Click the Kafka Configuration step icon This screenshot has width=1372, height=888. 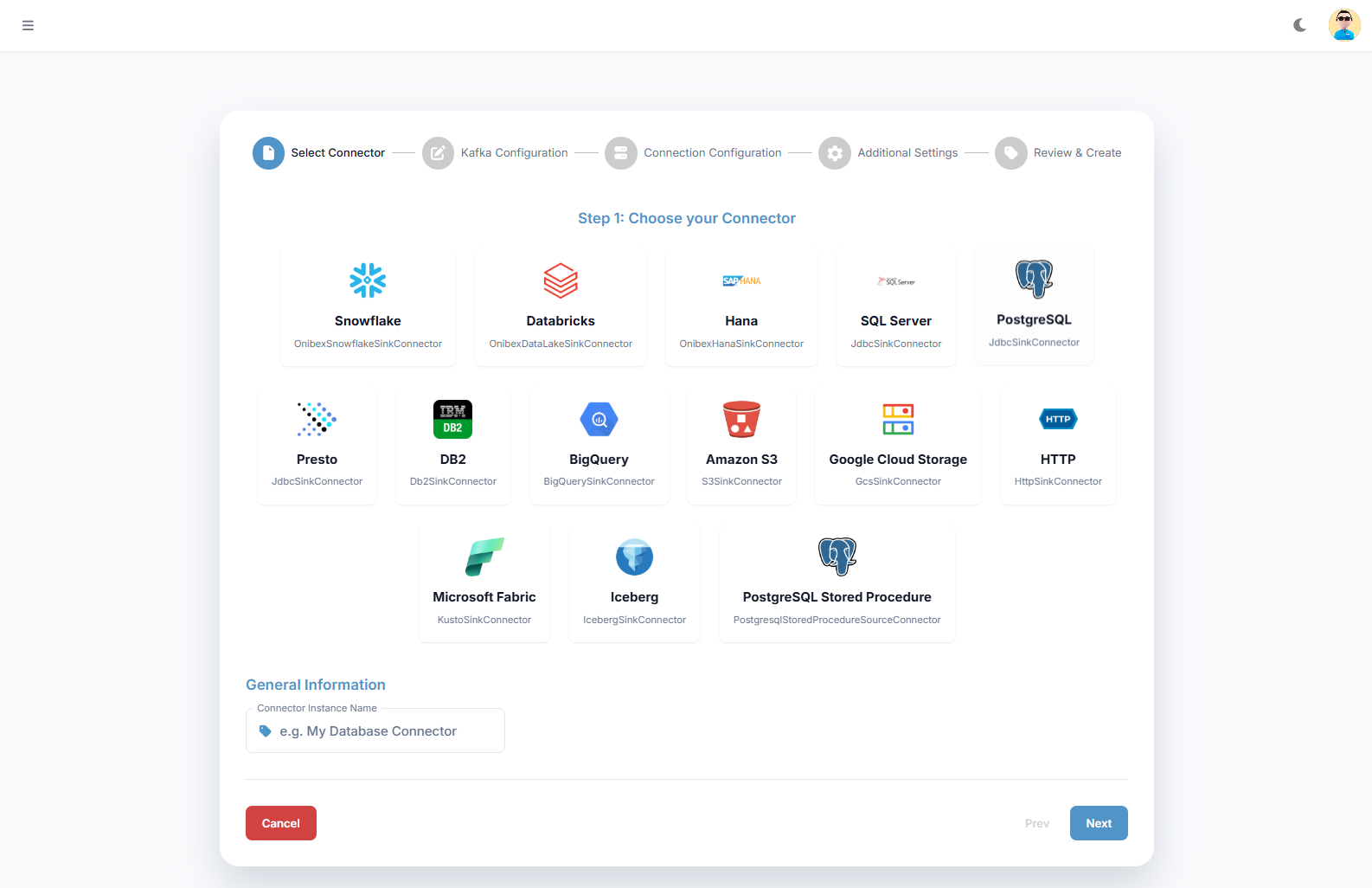point(438,153)
